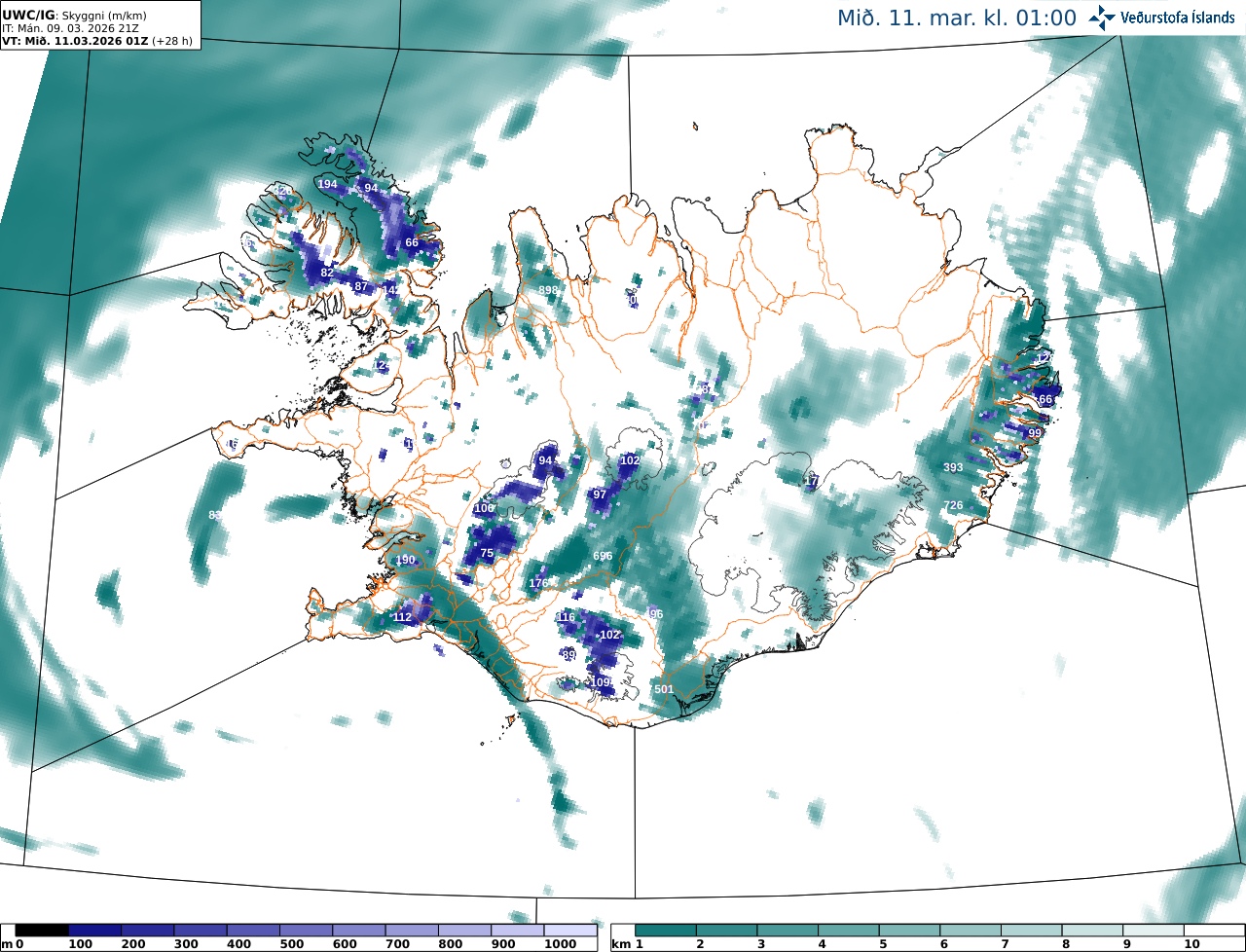Pick the 2–3 km legend swatch
The height and width of the screenshot is (952, 1246).
727,931
